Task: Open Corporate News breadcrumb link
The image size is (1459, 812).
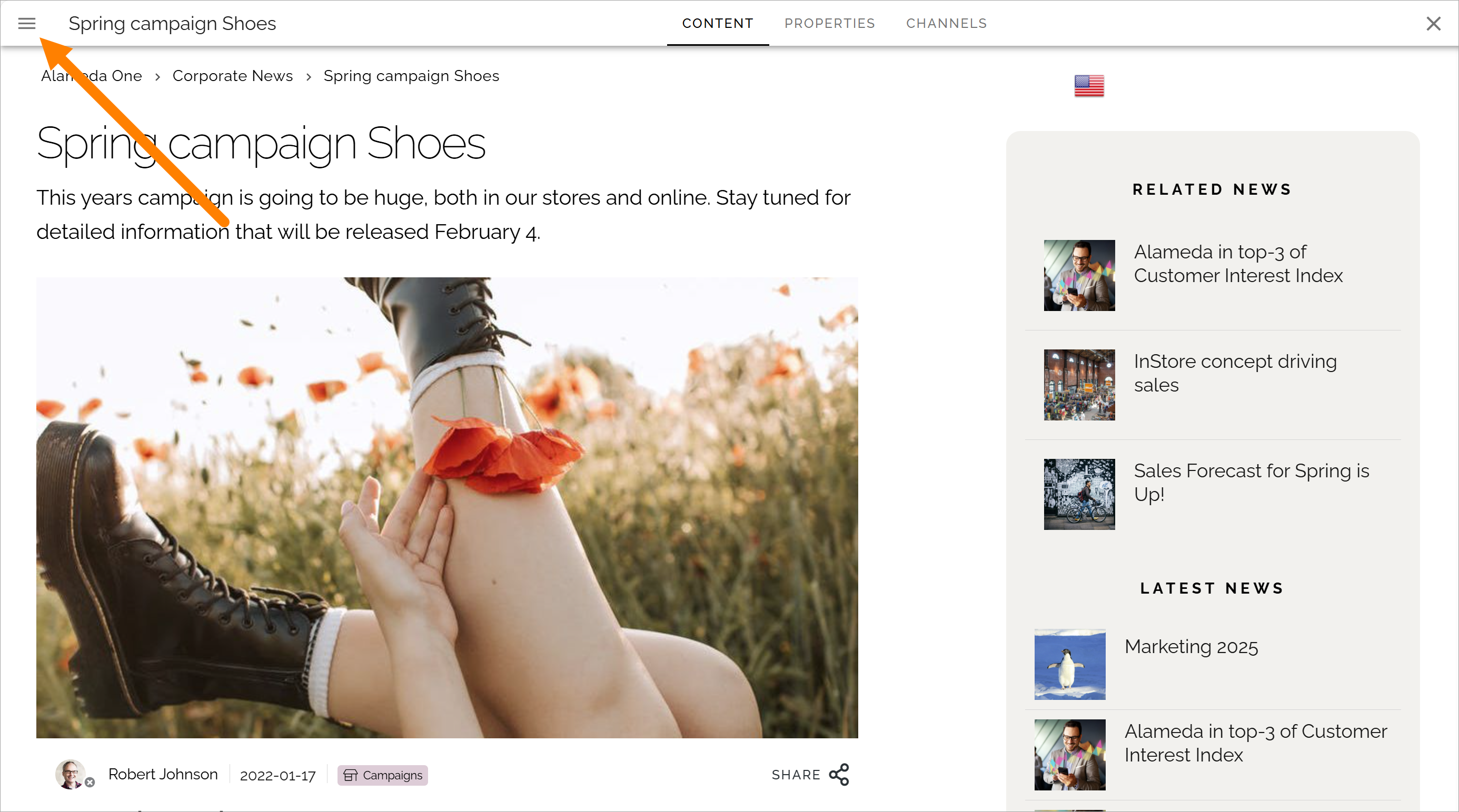Action: [232, 76]
